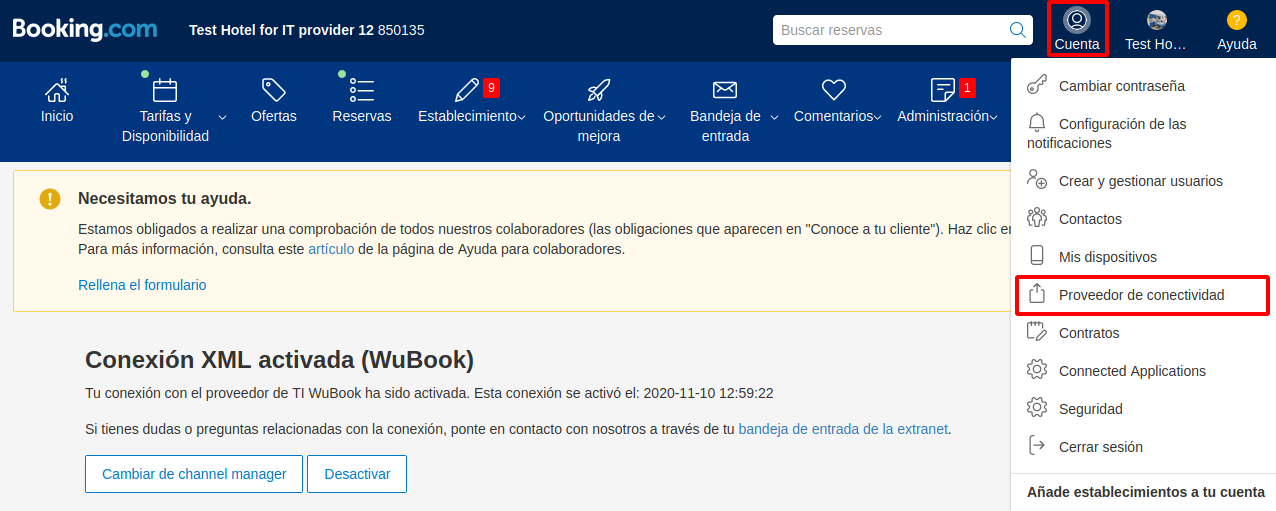Click the phone icon beside Mis dispositivos
This screenshot has width=1276, height=511.
(x=1037, y=256)
